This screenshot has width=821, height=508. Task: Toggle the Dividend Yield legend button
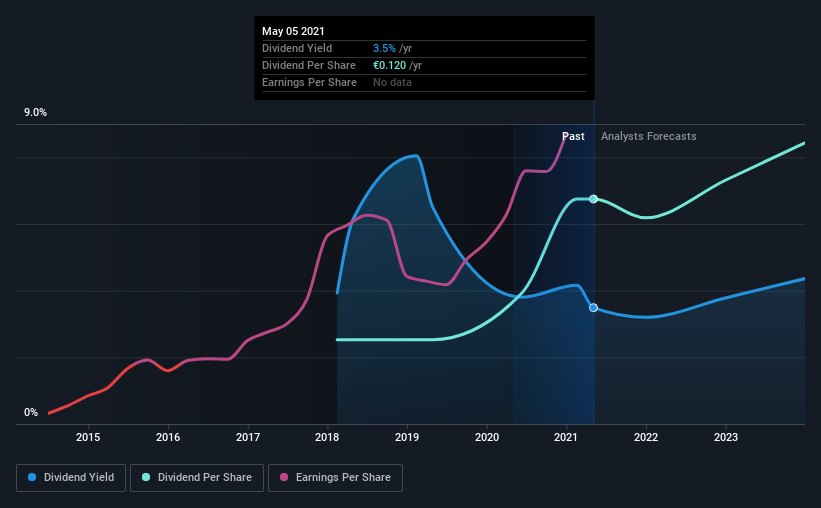point(71,478)
